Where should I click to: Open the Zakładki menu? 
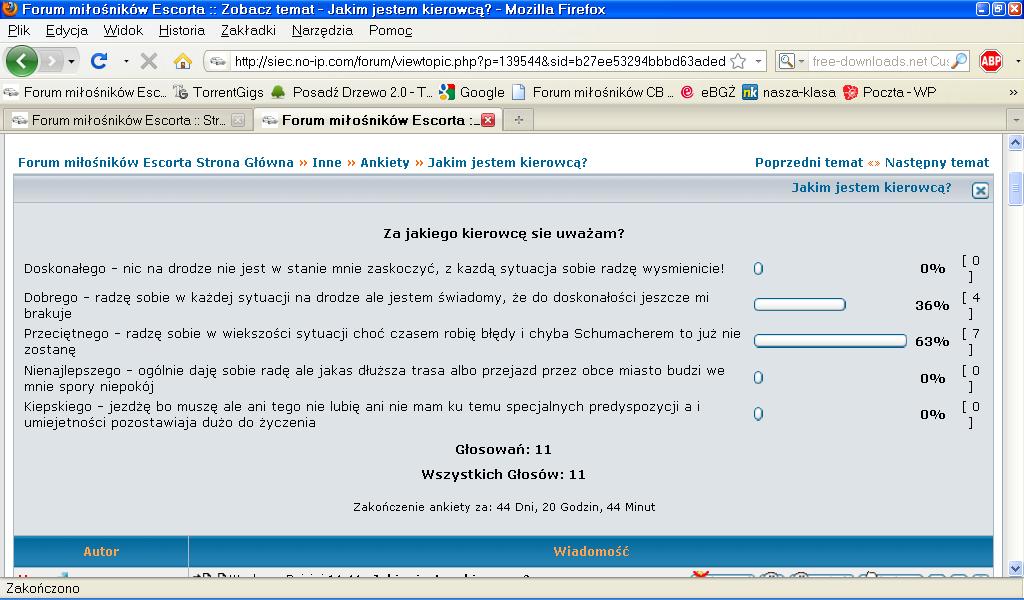[x=248, y=30]
